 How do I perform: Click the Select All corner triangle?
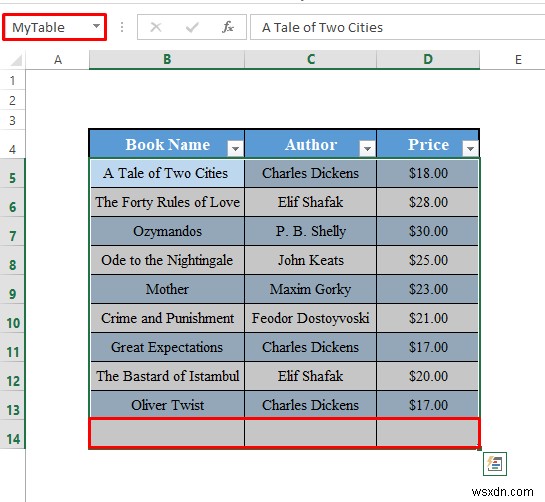(16, 60)
